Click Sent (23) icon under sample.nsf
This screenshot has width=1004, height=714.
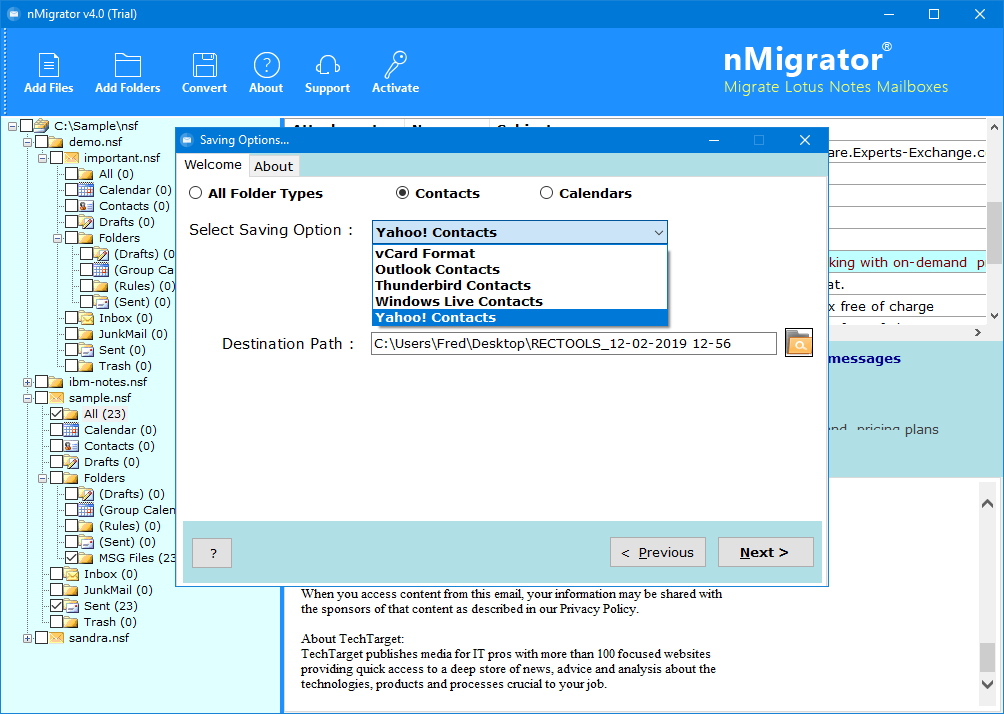coord(72,606)
